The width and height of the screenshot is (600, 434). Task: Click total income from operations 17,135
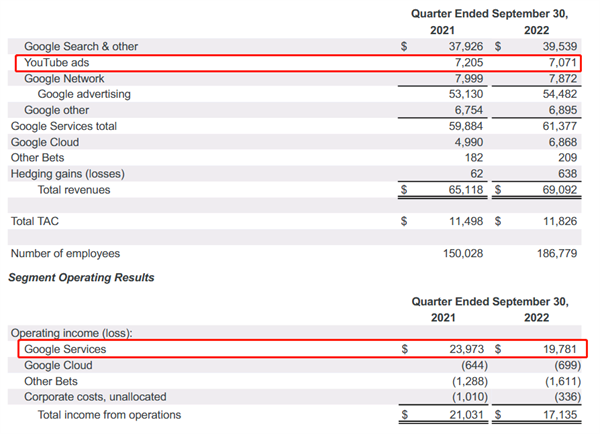tap(560, 415)
